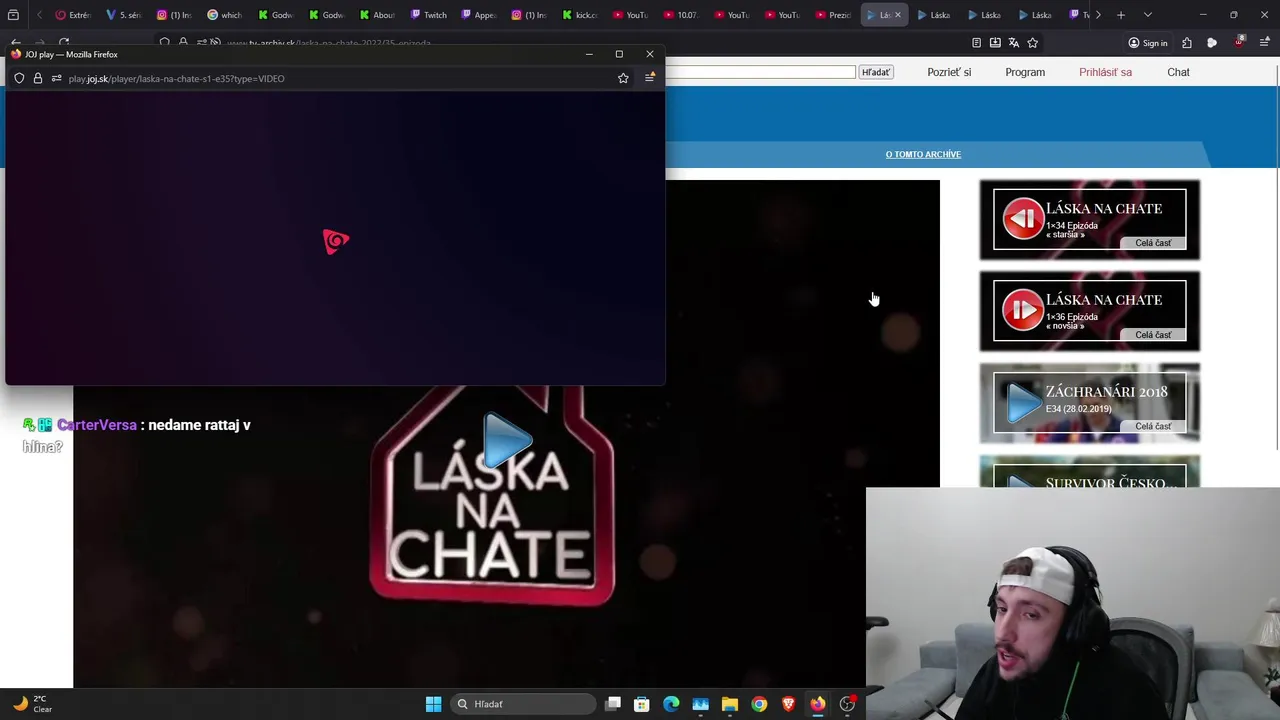This screenshot has width=1280, height=720.
Task: Launch Brave browser from taskbar
Action: click(788, 704)
